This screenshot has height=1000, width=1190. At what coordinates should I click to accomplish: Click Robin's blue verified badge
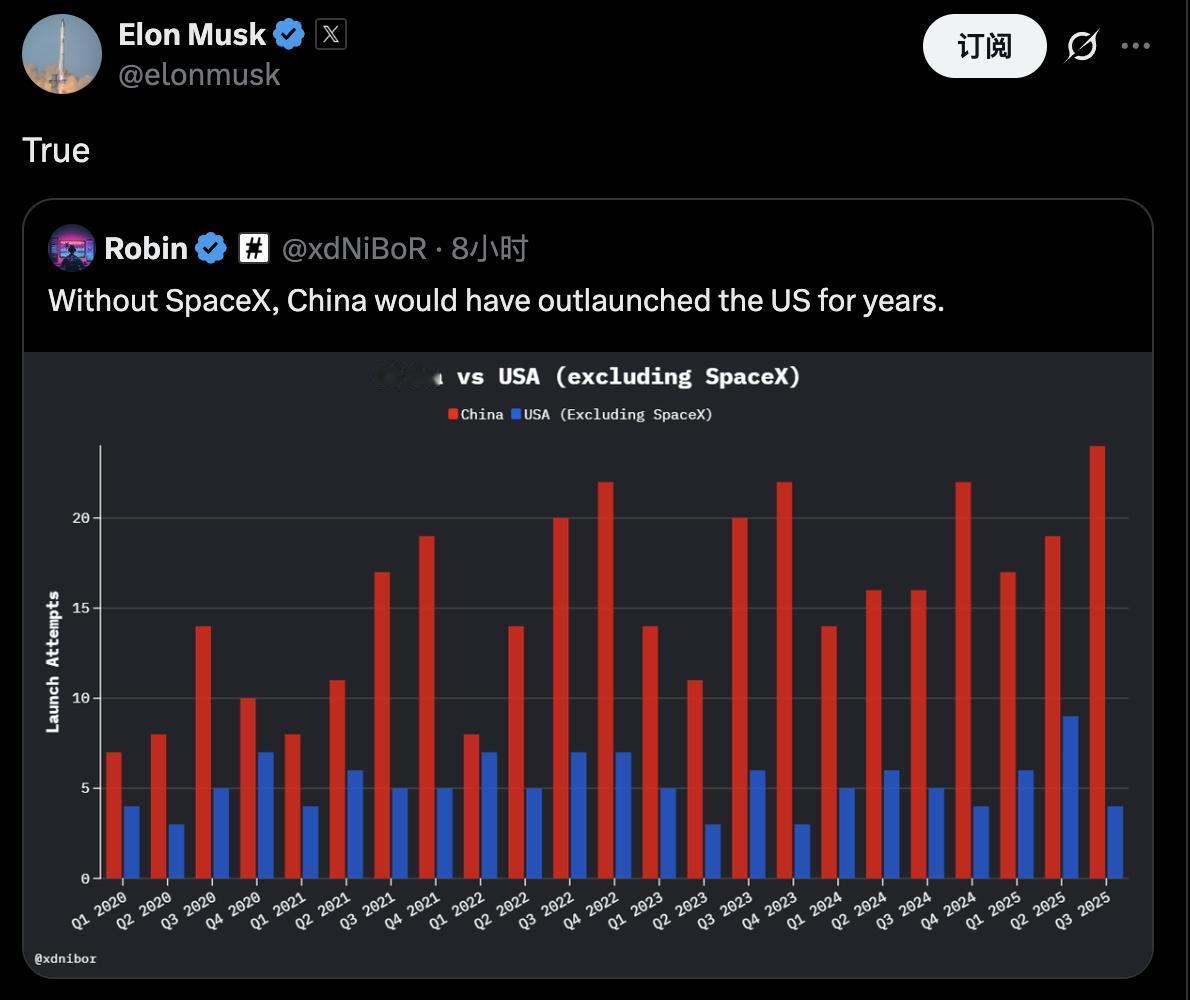(211, 248)
